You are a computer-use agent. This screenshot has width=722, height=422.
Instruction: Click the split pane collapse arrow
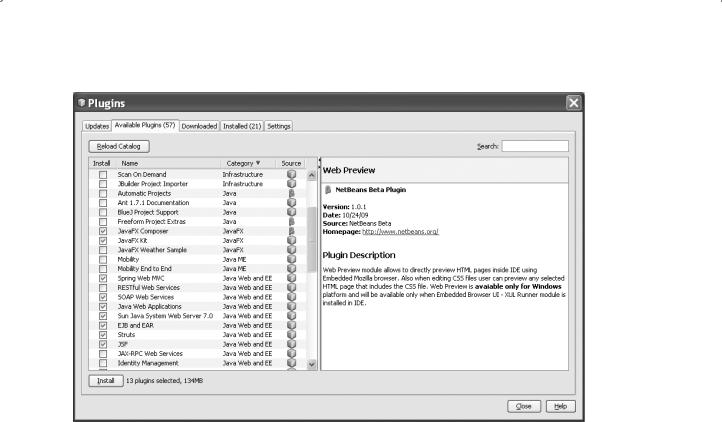point(320,160)
